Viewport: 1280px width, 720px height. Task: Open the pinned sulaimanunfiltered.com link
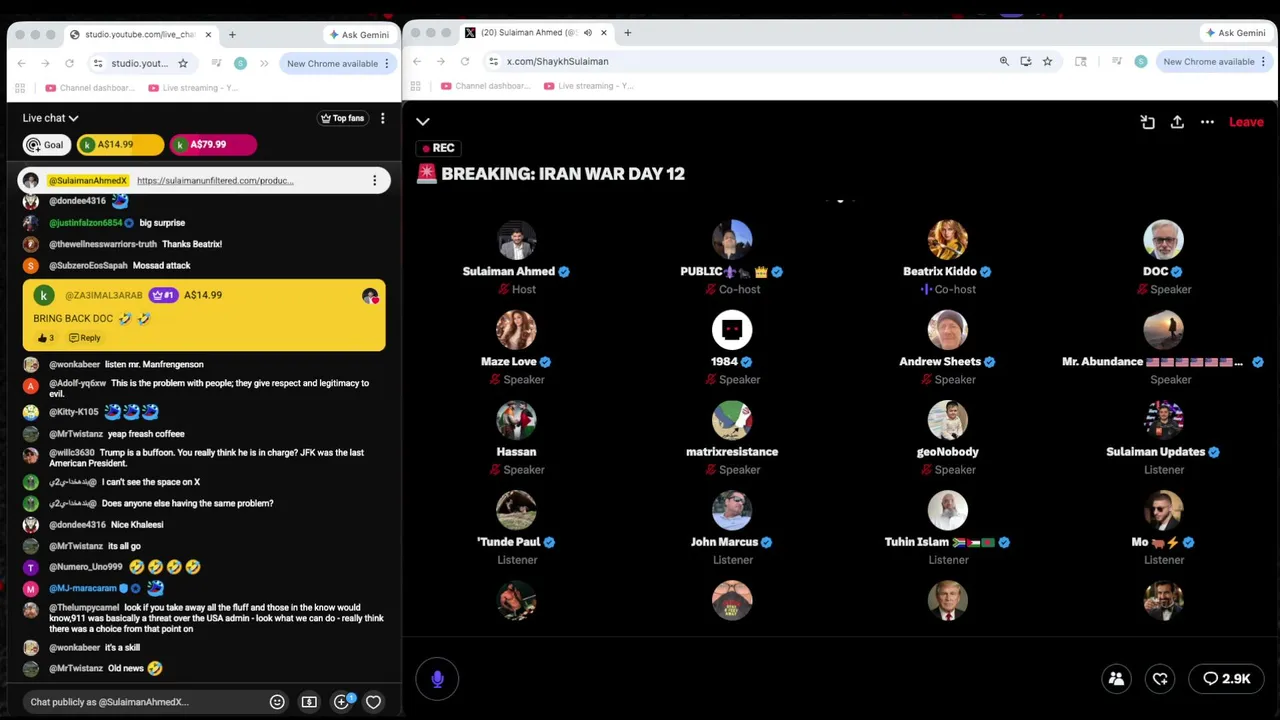click(215, 181)
